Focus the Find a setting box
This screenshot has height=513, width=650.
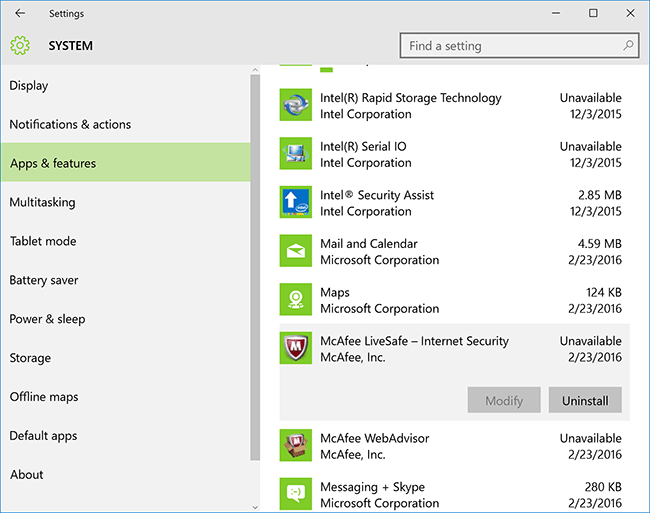[x=519, y=46]
